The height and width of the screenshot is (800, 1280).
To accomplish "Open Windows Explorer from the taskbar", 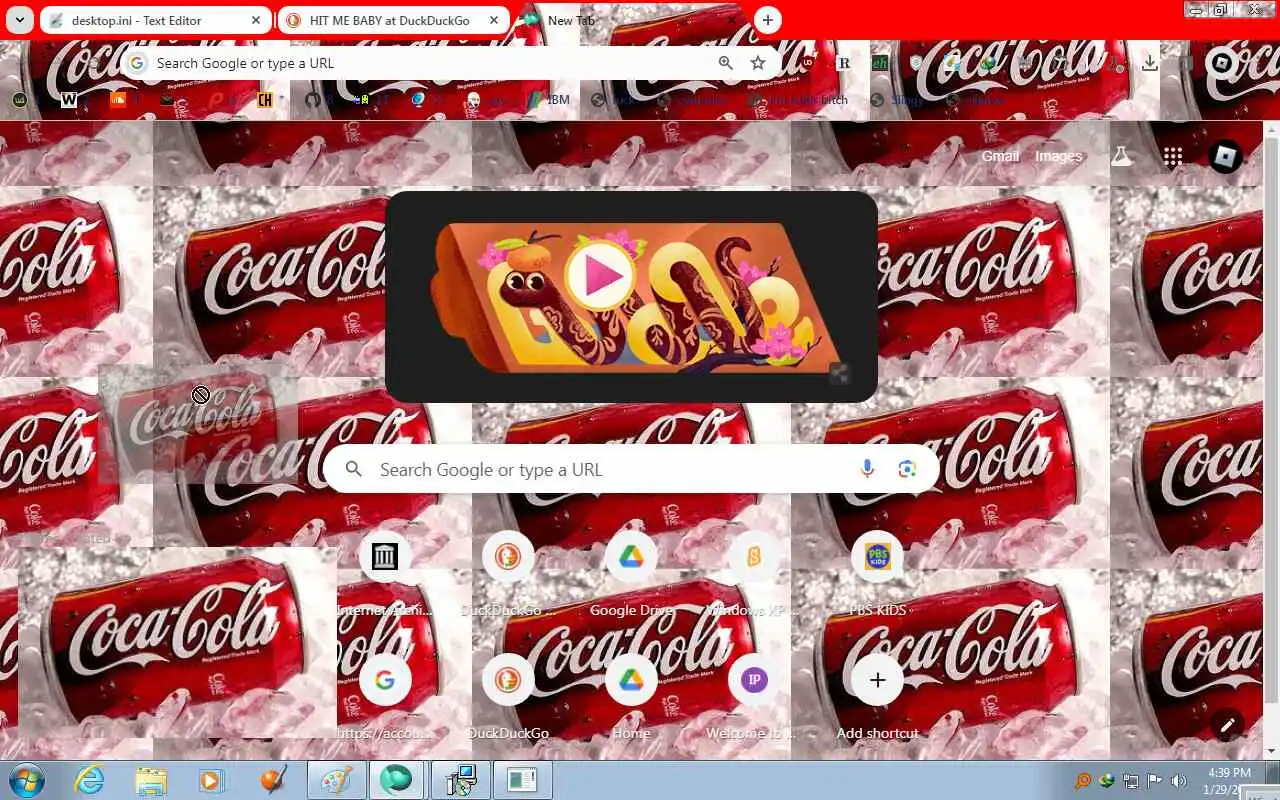I will 151,780.
